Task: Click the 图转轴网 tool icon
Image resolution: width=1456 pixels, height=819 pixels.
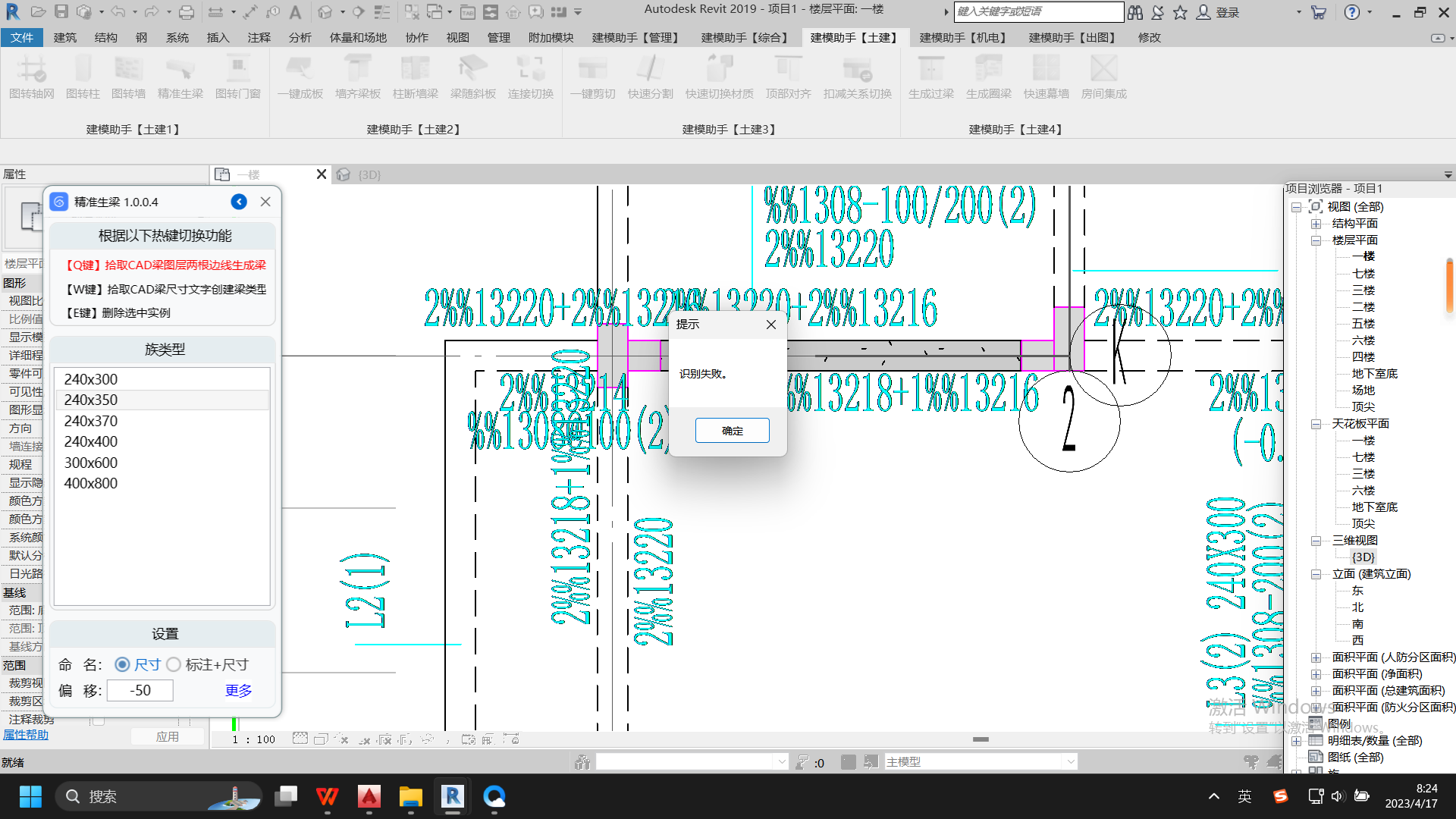Action: click(x=32, y=70)
